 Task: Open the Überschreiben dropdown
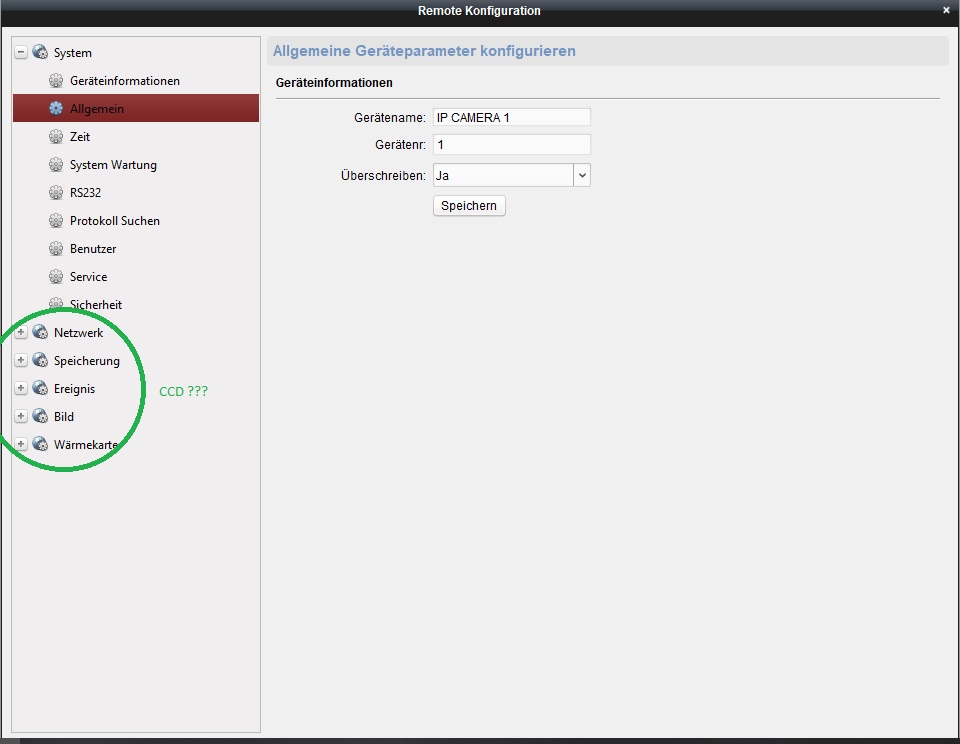pyautogui.click(x=582, y=175)
